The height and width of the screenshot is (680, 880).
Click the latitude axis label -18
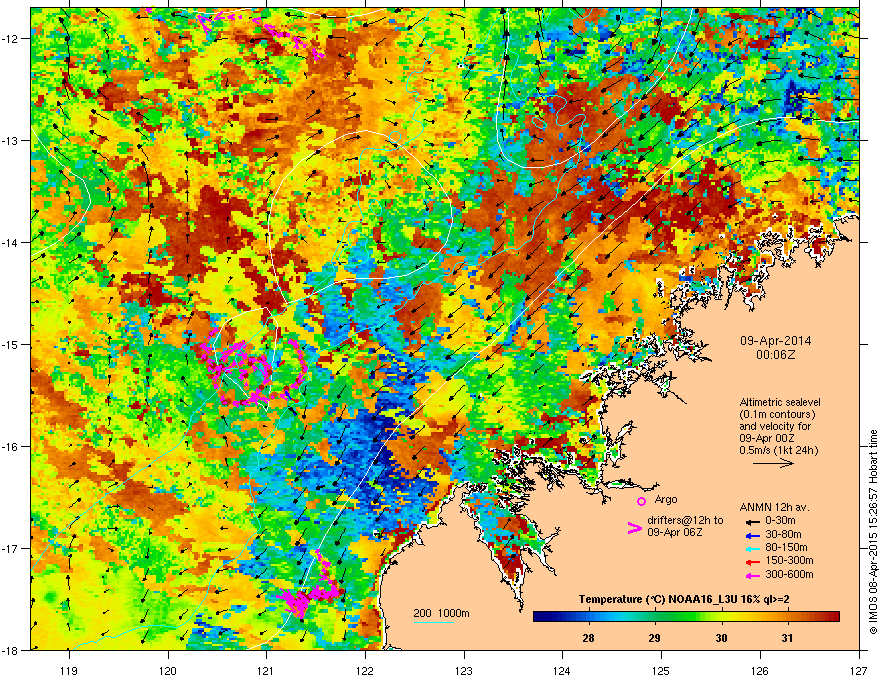pyautogui.click(x=11, y=650)
